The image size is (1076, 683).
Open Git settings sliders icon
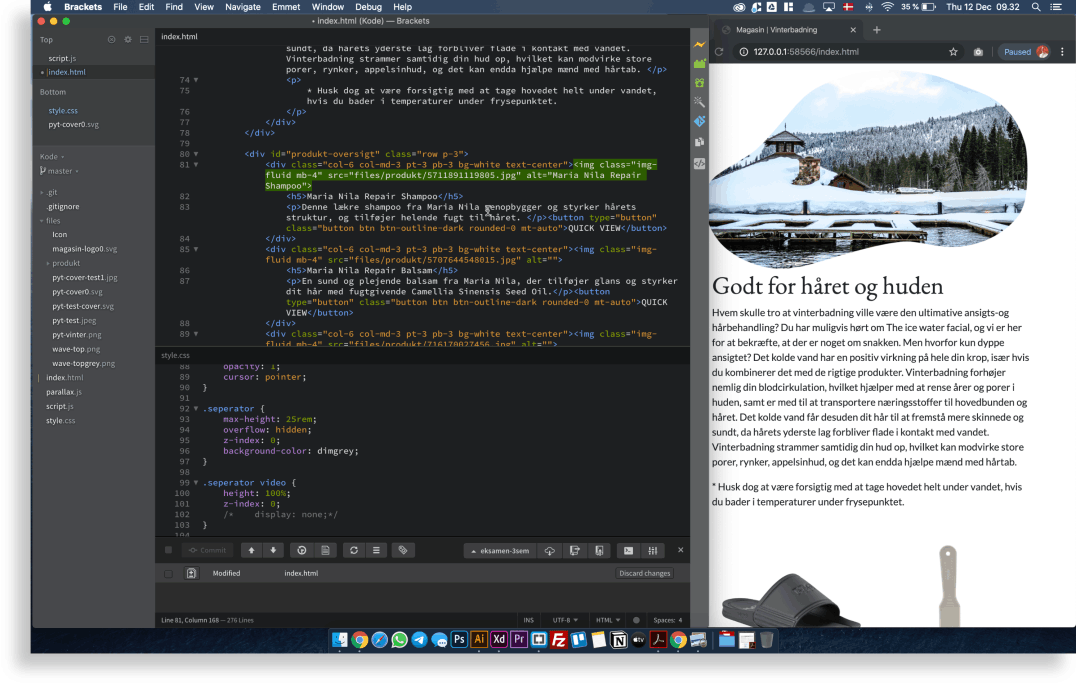point(653,551)
